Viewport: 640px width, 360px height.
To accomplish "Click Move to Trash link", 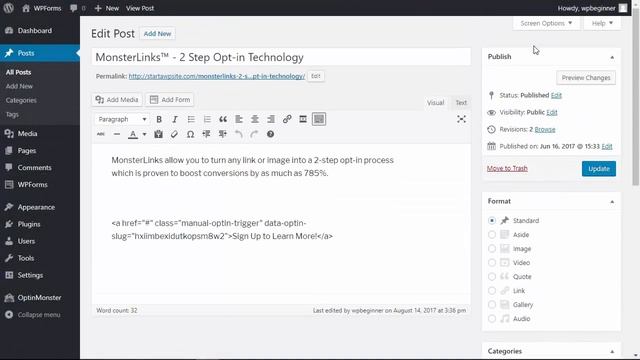I will pyautogui.click(x=507, y=168).
